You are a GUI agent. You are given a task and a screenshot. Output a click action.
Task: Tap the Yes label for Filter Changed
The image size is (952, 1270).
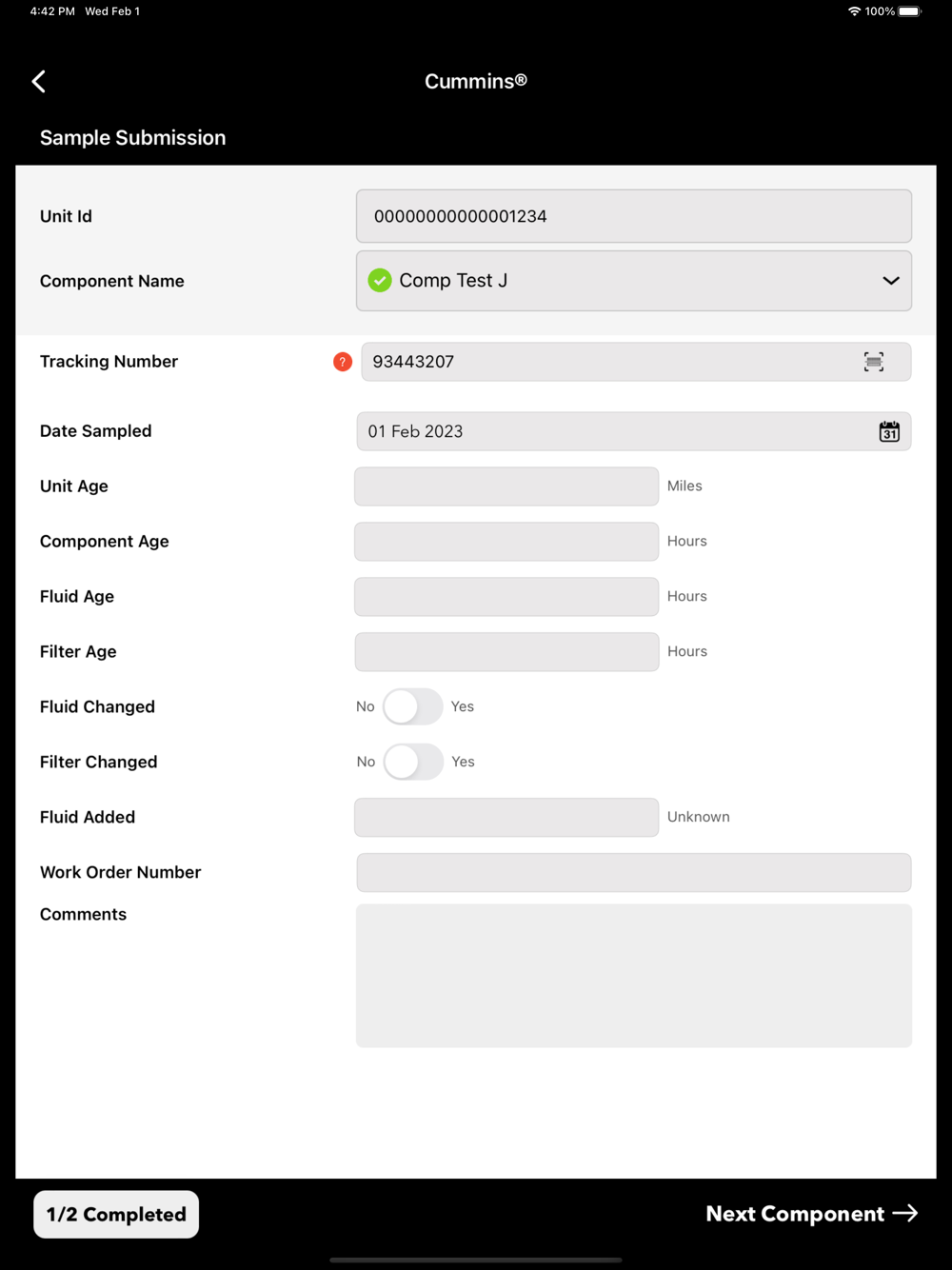click(x=464, y=762)
